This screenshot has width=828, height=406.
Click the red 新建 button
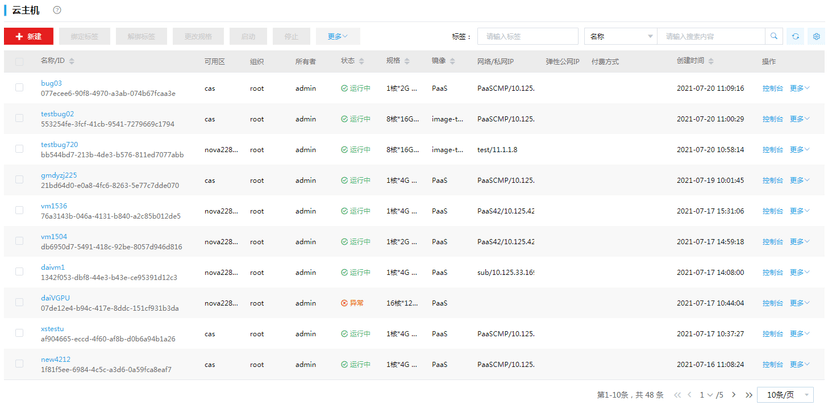(29, 36)
